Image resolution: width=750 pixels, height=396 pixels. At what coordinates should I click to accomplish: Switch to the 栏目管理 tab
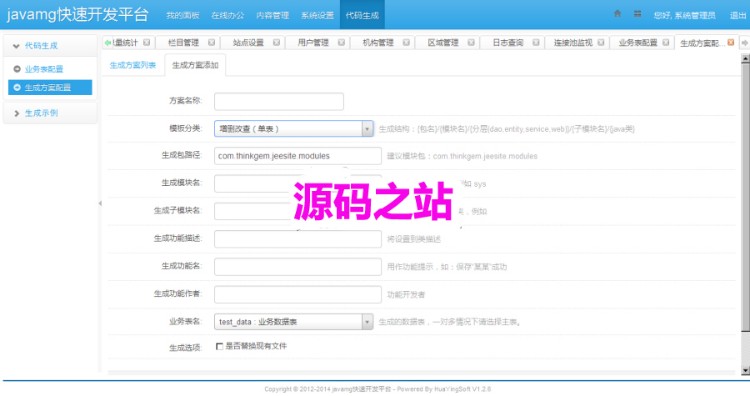pyautogui.click(x=183, y=43)
